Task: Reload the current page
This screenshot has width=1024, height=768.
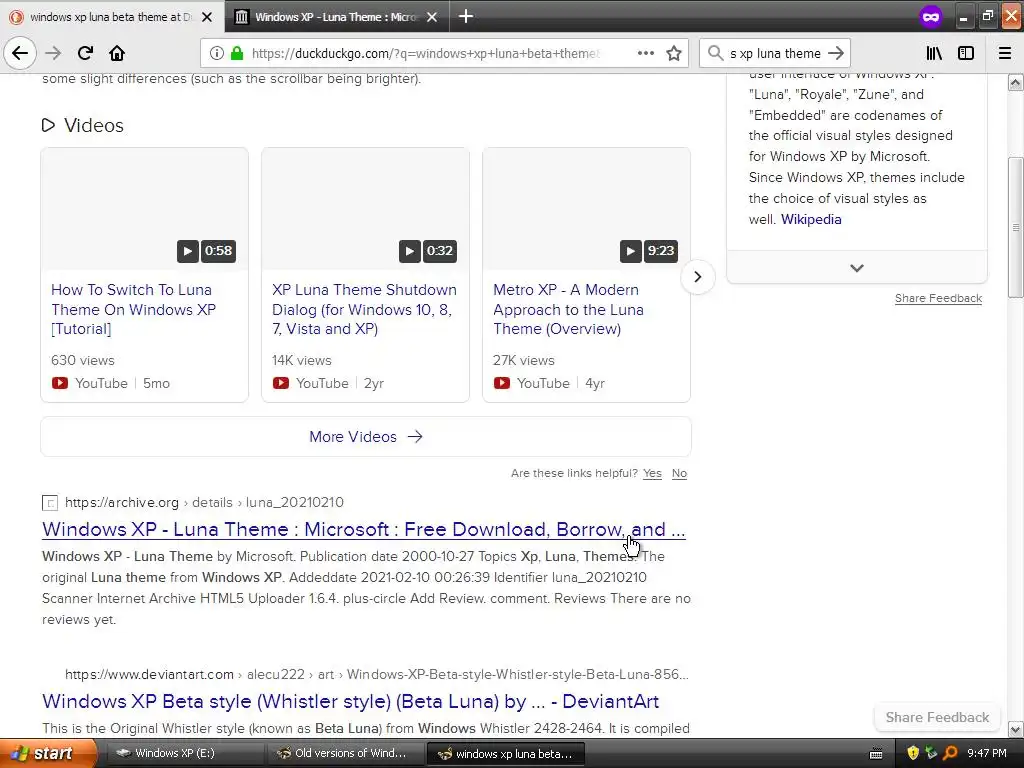Action: 85,54
